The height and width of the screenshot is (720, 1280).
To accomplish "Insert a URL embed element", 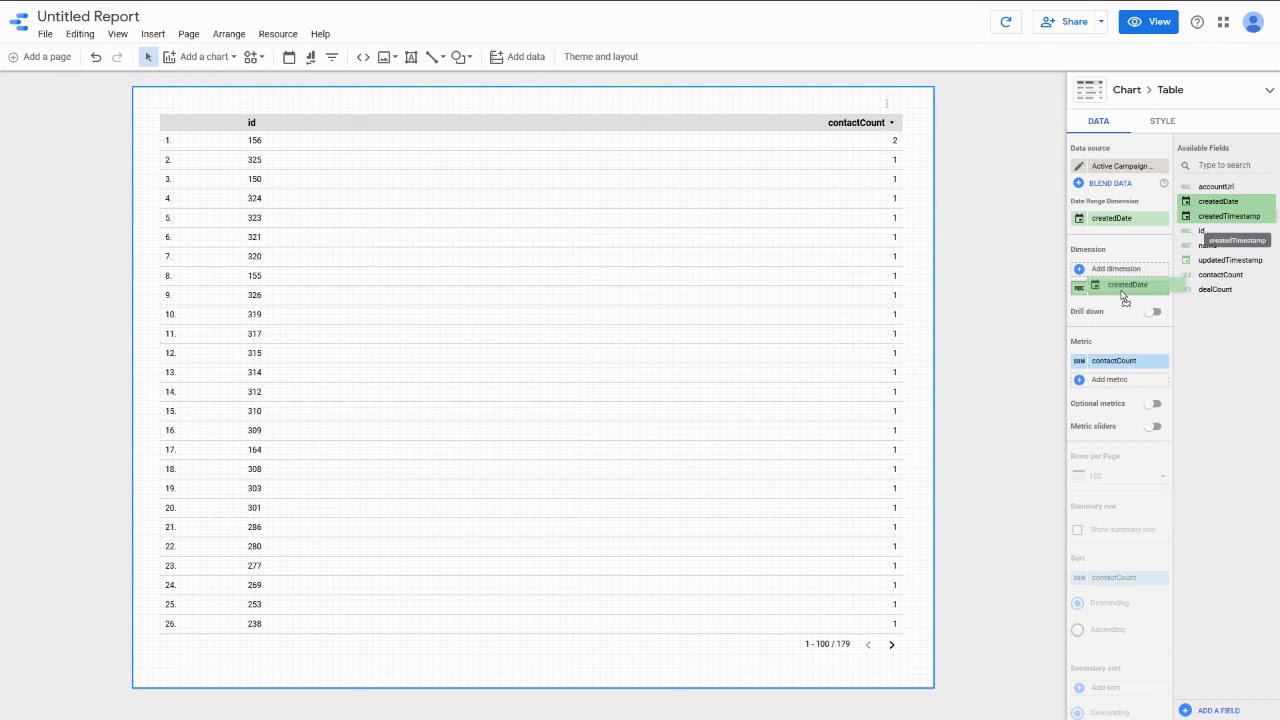I will 363,57.
